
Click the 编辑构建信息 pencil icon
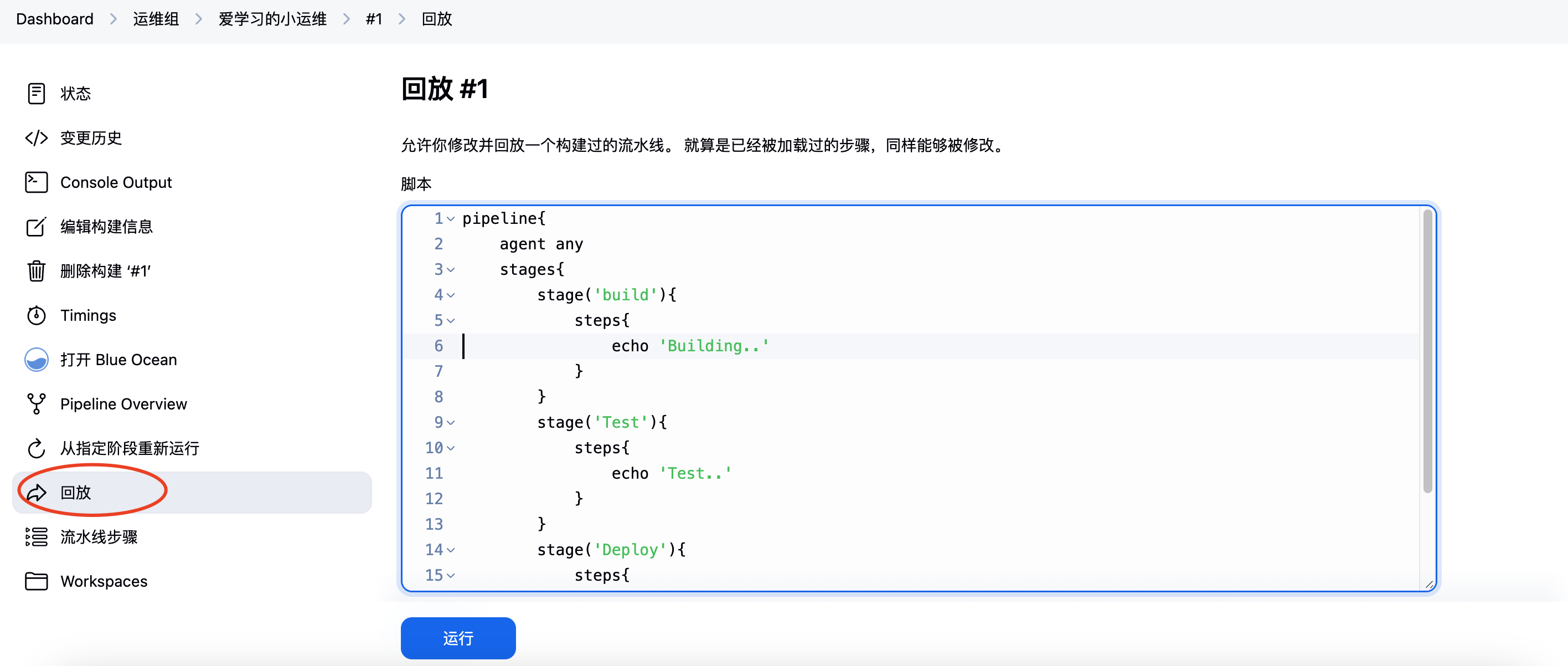click(x=36, y=227)
